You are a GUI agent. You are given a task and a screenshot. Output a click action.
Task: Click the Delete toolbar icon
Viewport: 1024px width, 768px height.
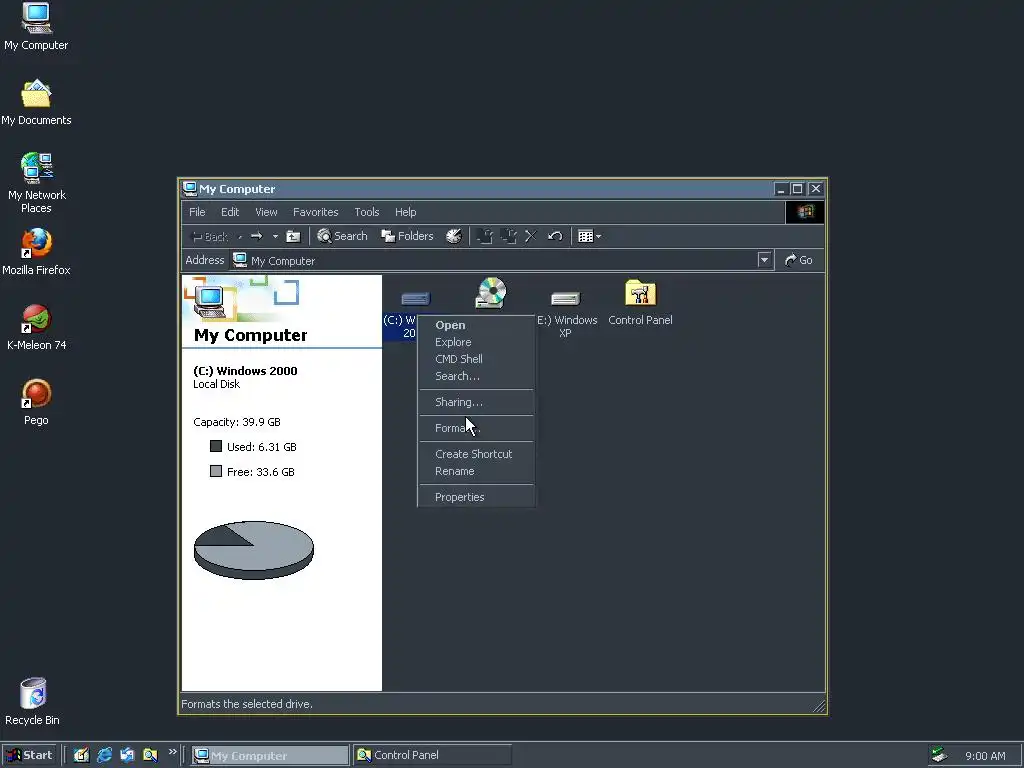click(x=531, y=236)
